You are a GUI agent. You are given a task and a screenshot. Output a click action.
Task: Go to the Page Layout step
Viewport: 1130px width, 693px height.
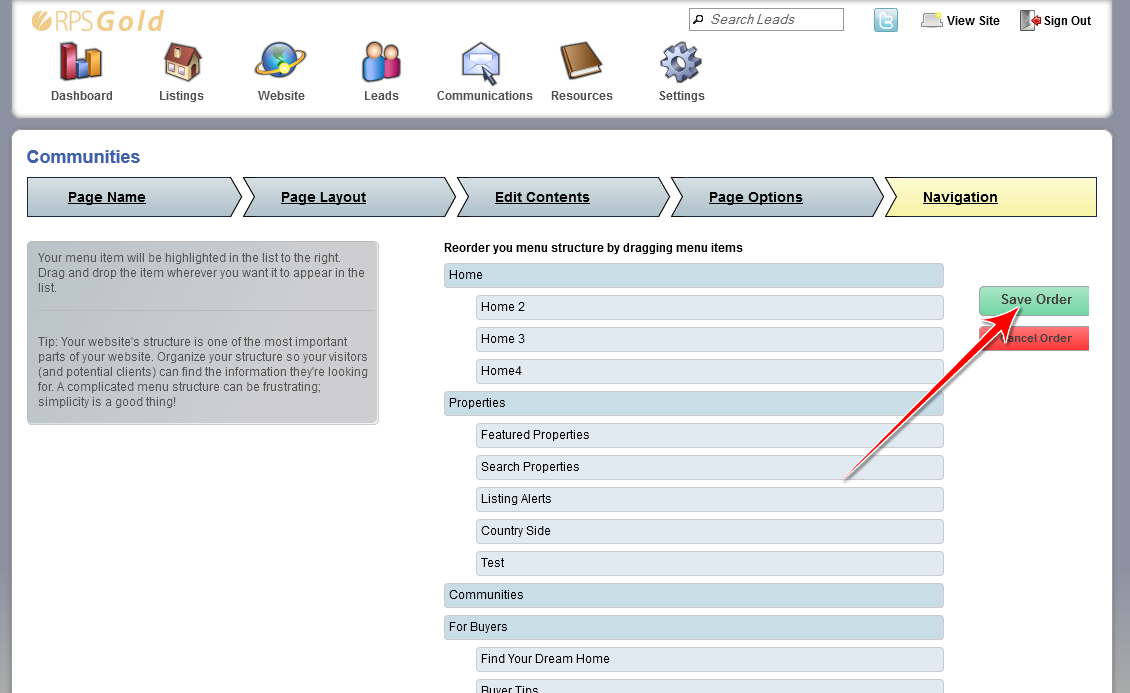coord(349,197)
